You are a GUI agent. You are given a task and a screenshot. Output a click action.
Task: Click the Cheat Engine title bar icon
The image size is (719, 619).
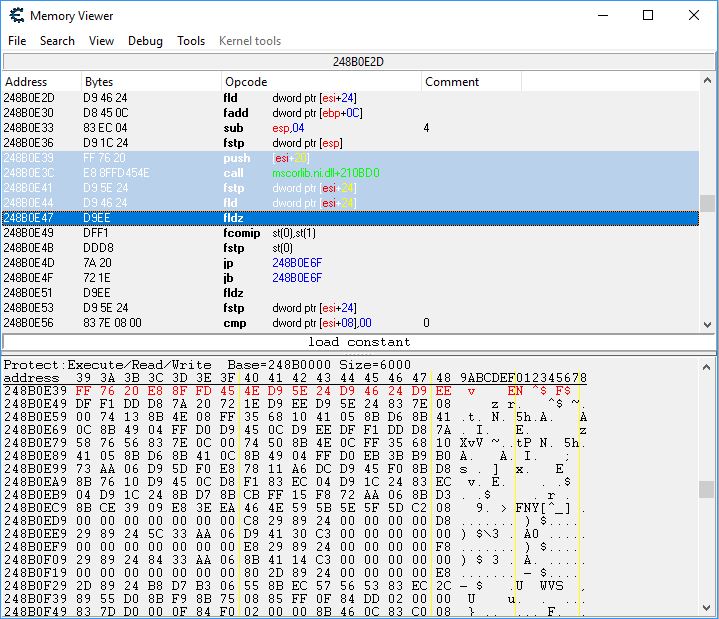(x=14, y=16)
